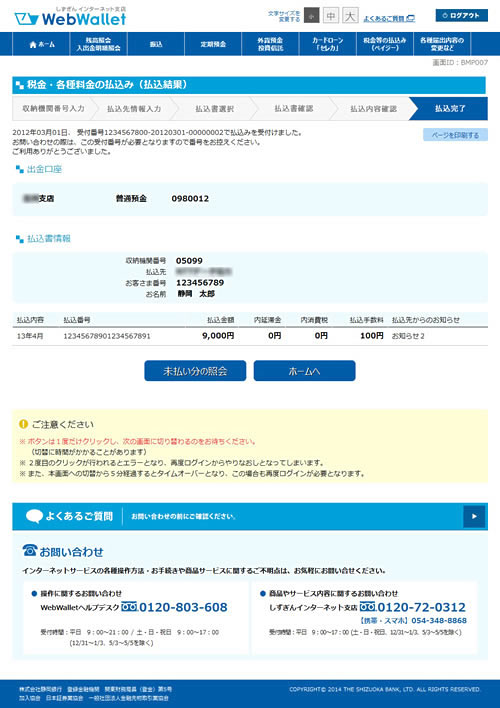
Task: Select the small font size button
Action: (312, 16)
